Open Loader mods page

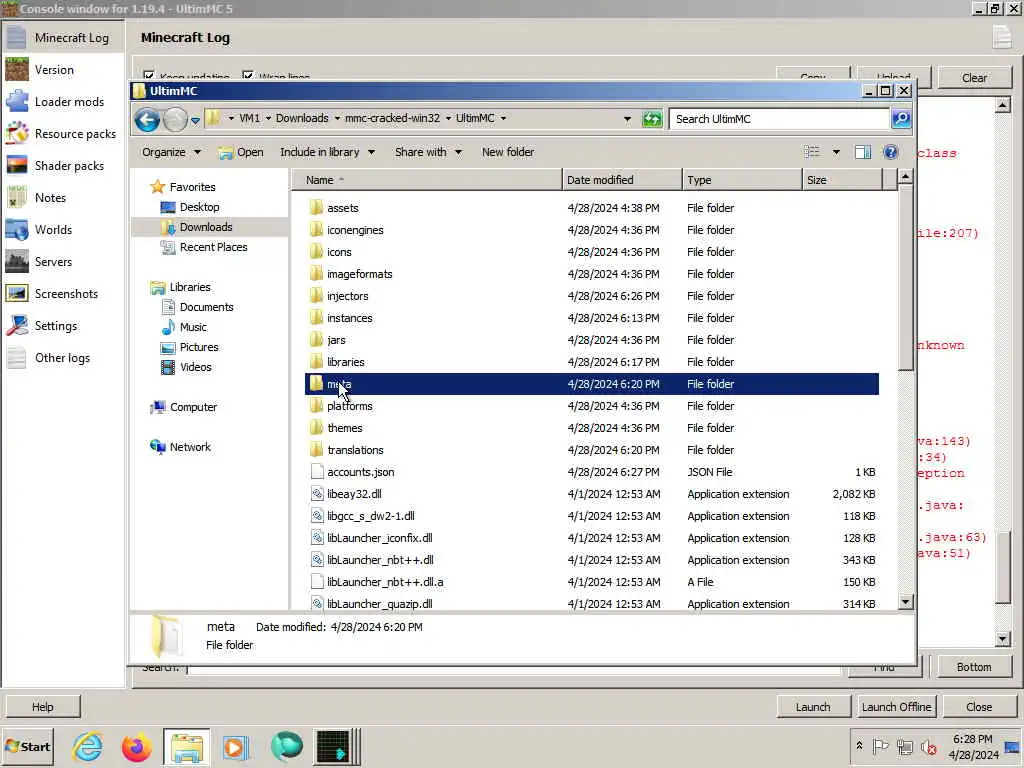pos(62,102)
